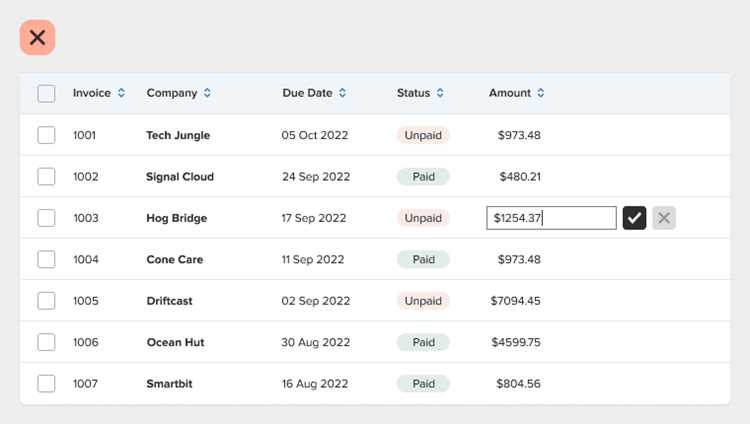The height and width of the screenshot is (424, 750).
Task: Toggle the select-all header checkbox
Action: [46, 93]
